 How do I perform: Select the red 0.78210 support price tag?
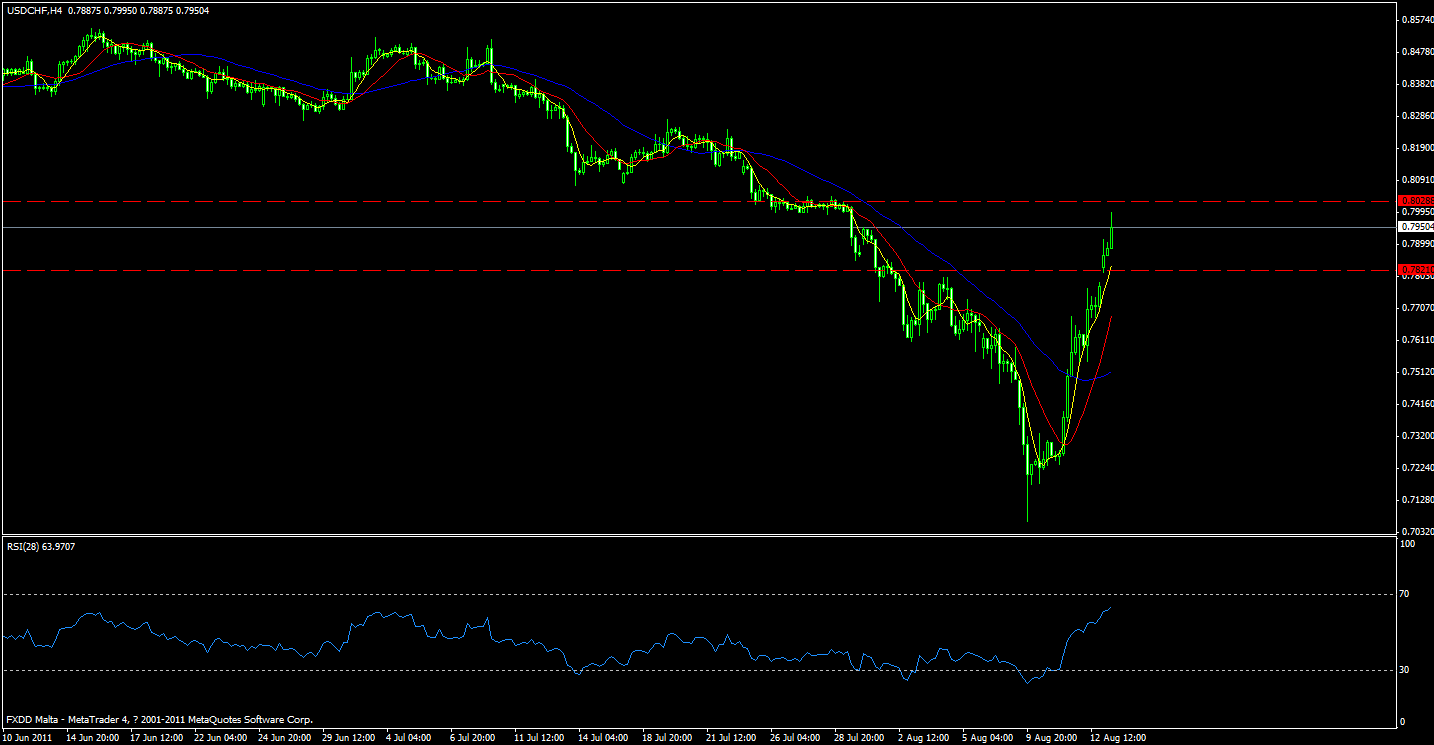point(1415,271)
